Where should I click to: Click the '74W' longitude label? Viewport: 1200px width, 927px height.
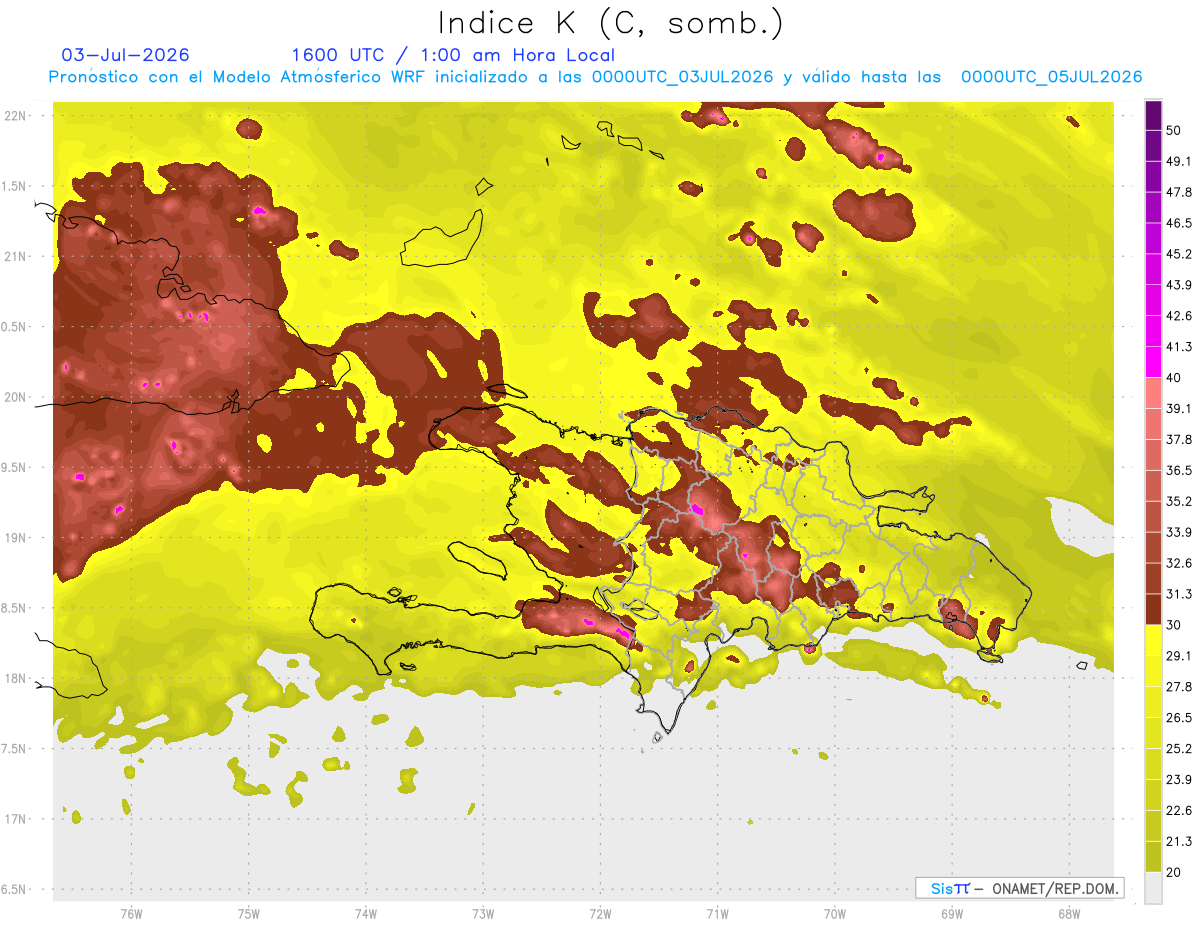coord(366,914)
